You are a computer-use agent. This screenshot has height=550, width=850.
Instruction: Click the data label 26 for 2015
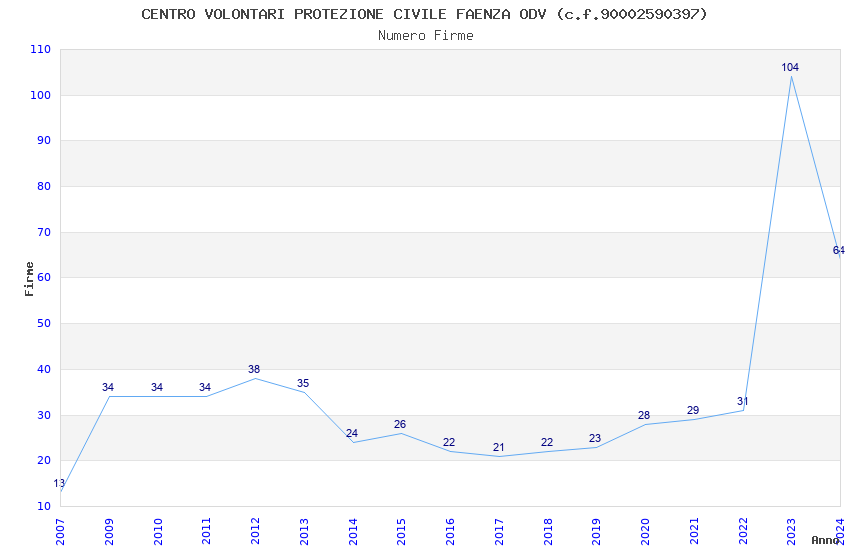pos(400,424)
